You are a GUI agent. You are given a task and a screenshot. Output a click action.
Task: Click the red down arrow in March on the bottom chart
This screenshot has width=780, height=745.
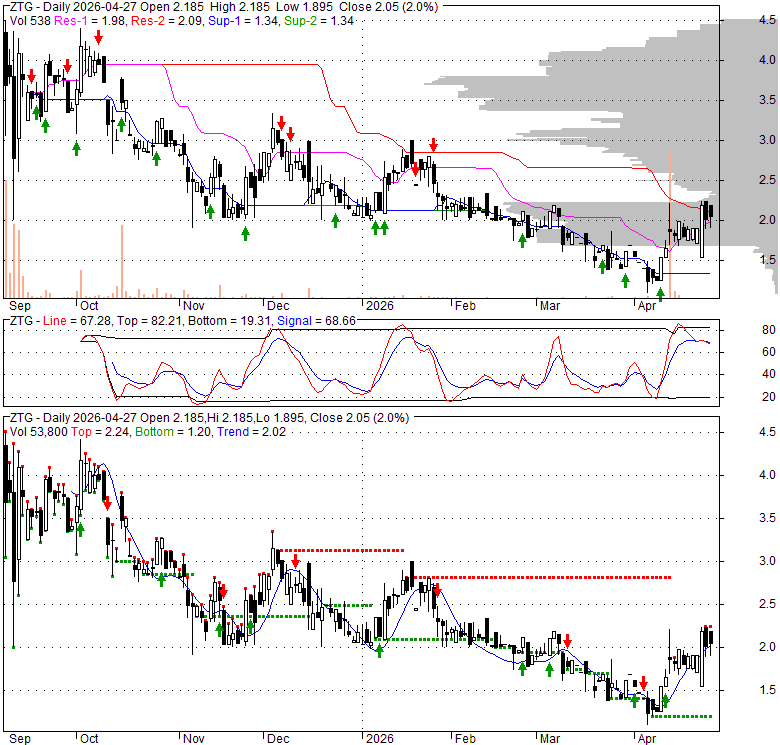(567, 640)
